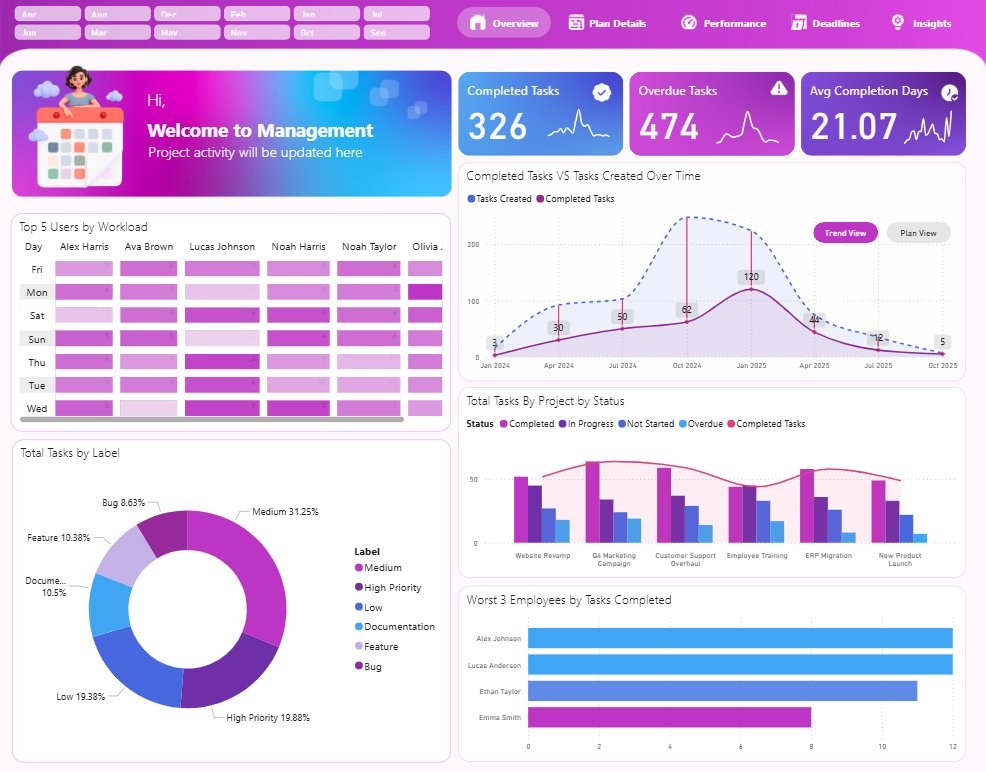Click the 62 data label at Oct 2024
The height and width of the screenshot is (772, 986).
point(687,309)
